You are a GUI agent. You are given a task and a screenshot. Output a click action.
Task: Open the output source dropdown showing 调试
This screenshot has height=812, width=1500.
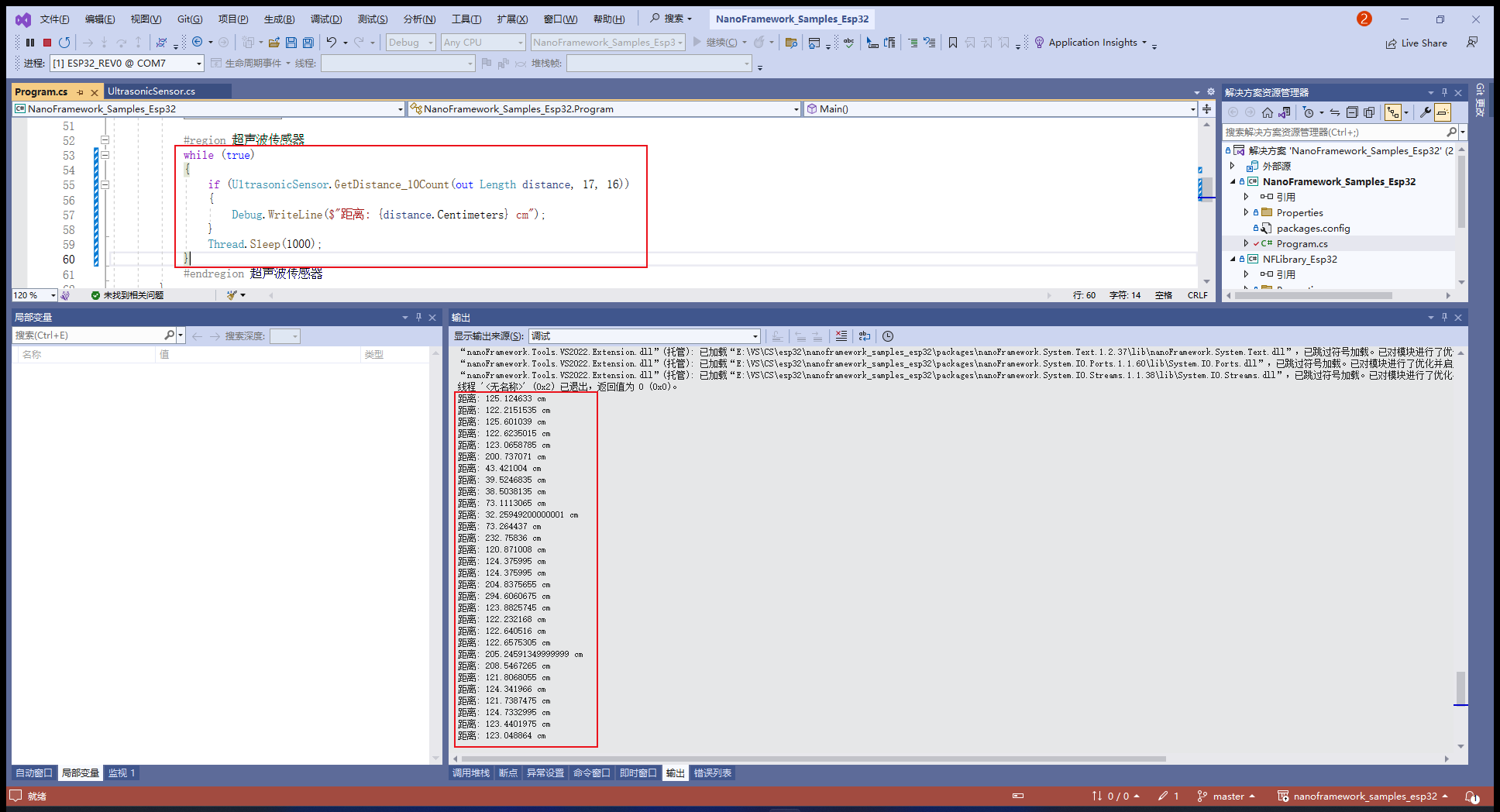click(x=645, y=336)
